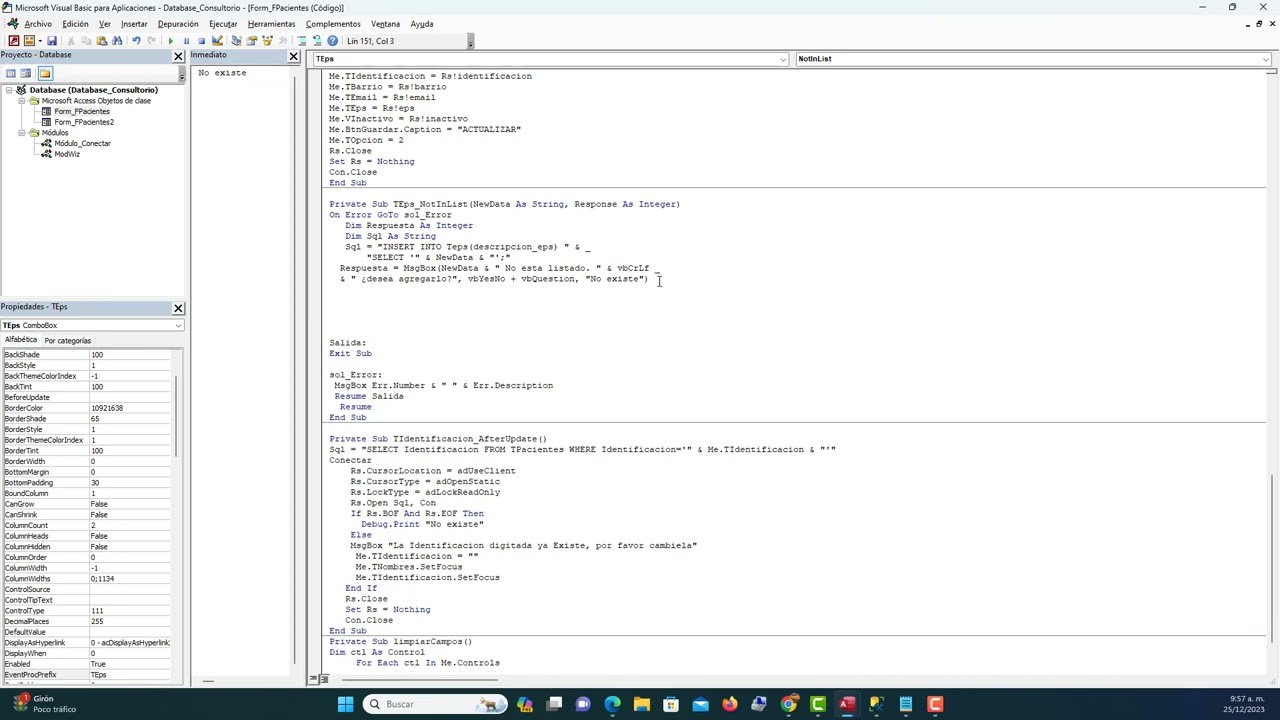Select Form_FPacientes2 in project tree
Image resolution: width=1280 pixels, height=720 pixels.
coord(84,122)
